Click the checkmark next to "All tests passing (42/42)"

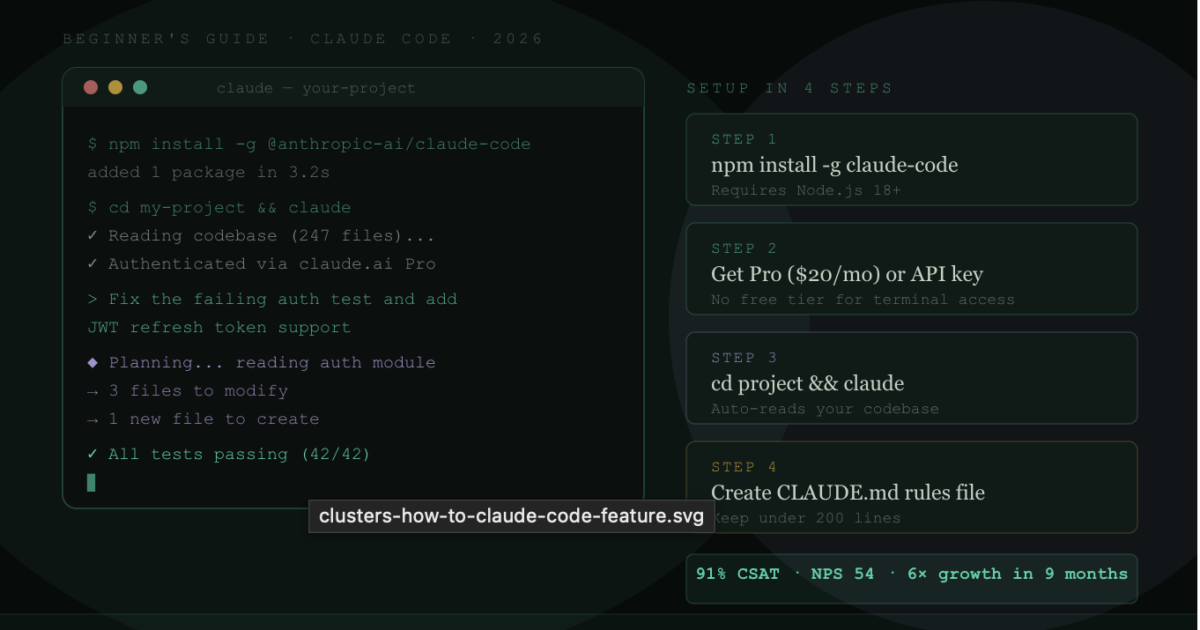pyautogui.click(x=91, y=454)
